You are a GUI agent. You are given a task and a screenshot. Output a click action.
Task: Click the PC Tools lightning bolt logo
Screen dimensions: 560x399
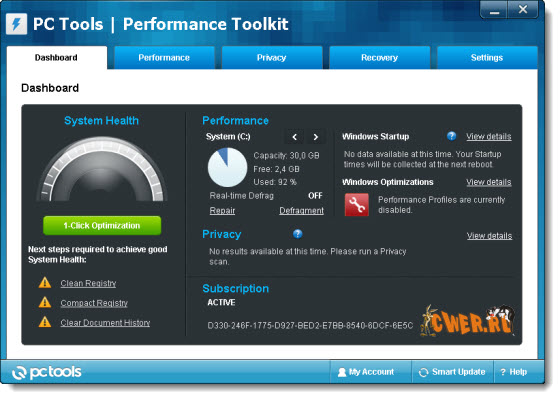tap(16, 24)
